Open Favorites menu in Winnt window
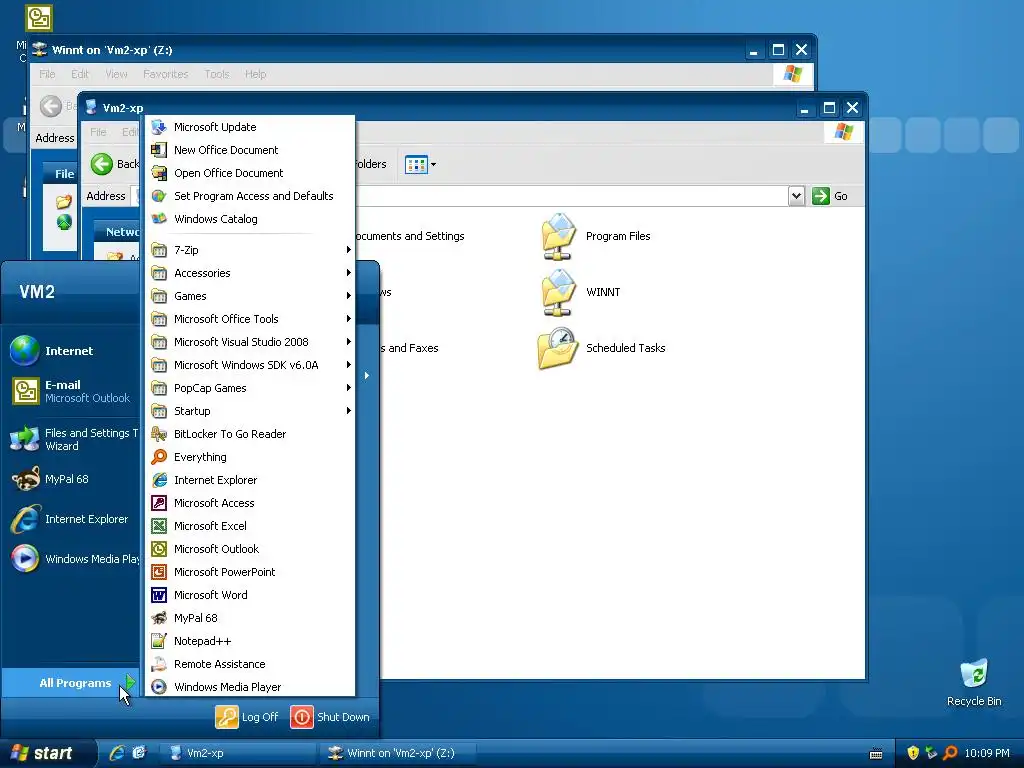Image resolution: width=1024 pixels, height=768 pixels. (165, 74)
